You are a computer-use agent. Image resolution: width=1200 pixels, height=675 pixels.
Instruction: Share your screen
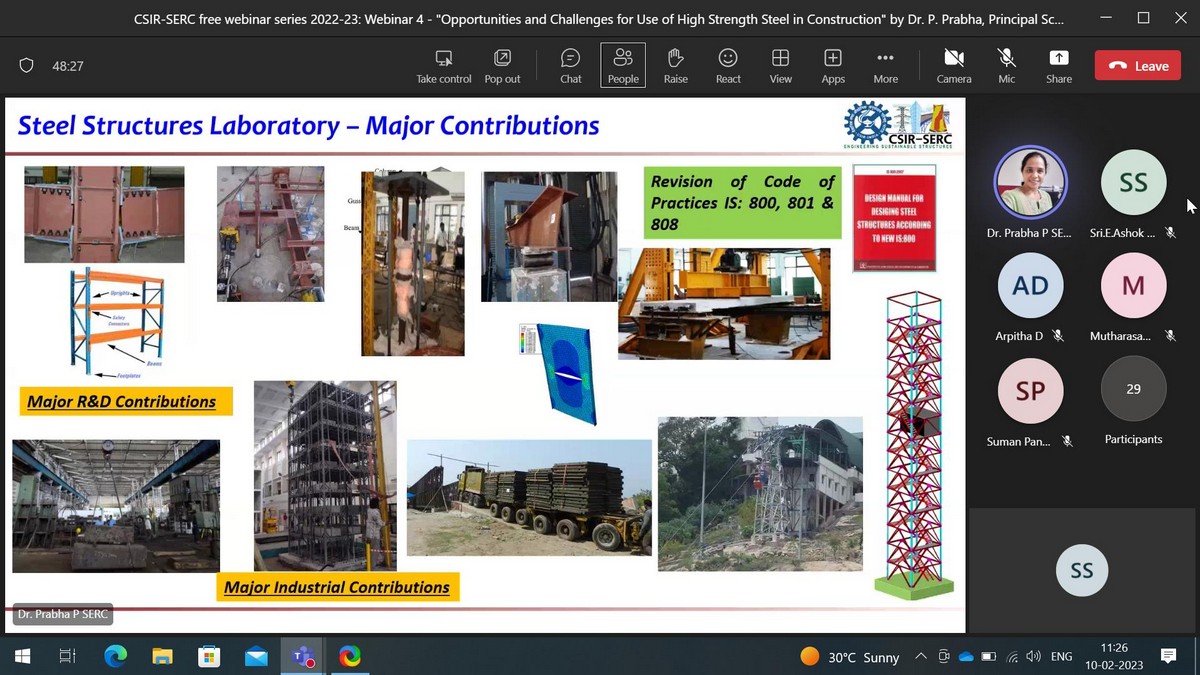1059,66
